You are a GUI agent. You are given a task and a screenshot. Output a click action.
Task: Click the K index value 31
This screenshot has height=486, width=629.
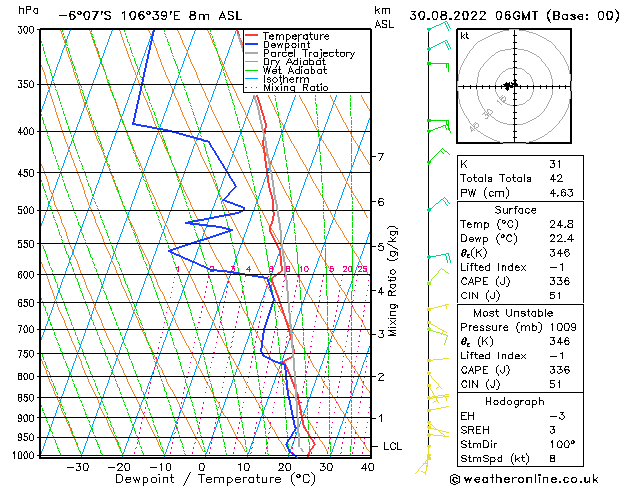555,164
